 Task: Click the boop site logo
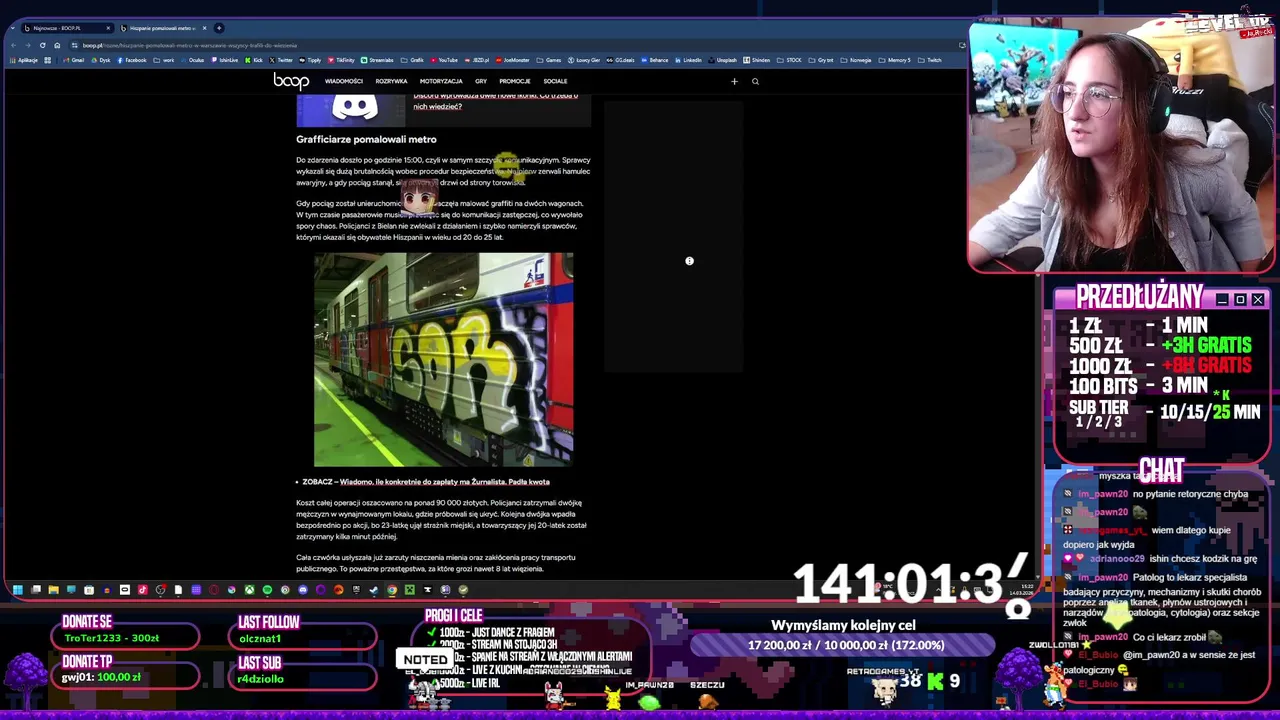point(291,81)
